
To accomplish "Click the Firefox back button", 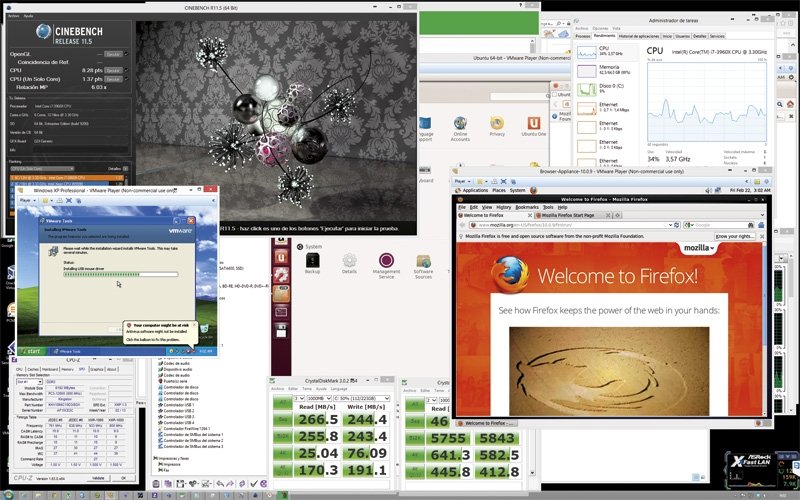I will coord(462,225).
